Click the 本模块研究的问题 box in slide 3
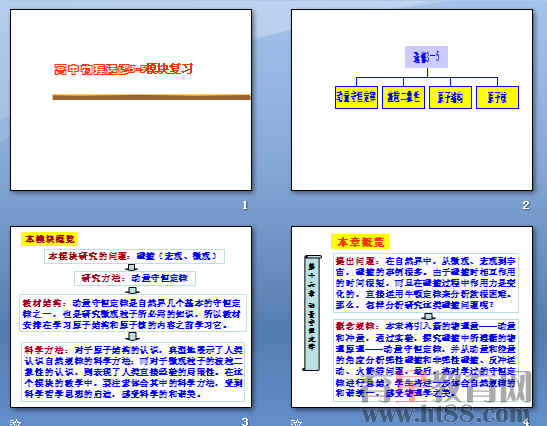The width and height of the screenshot is (547, 426). click(x=134, y=256)
